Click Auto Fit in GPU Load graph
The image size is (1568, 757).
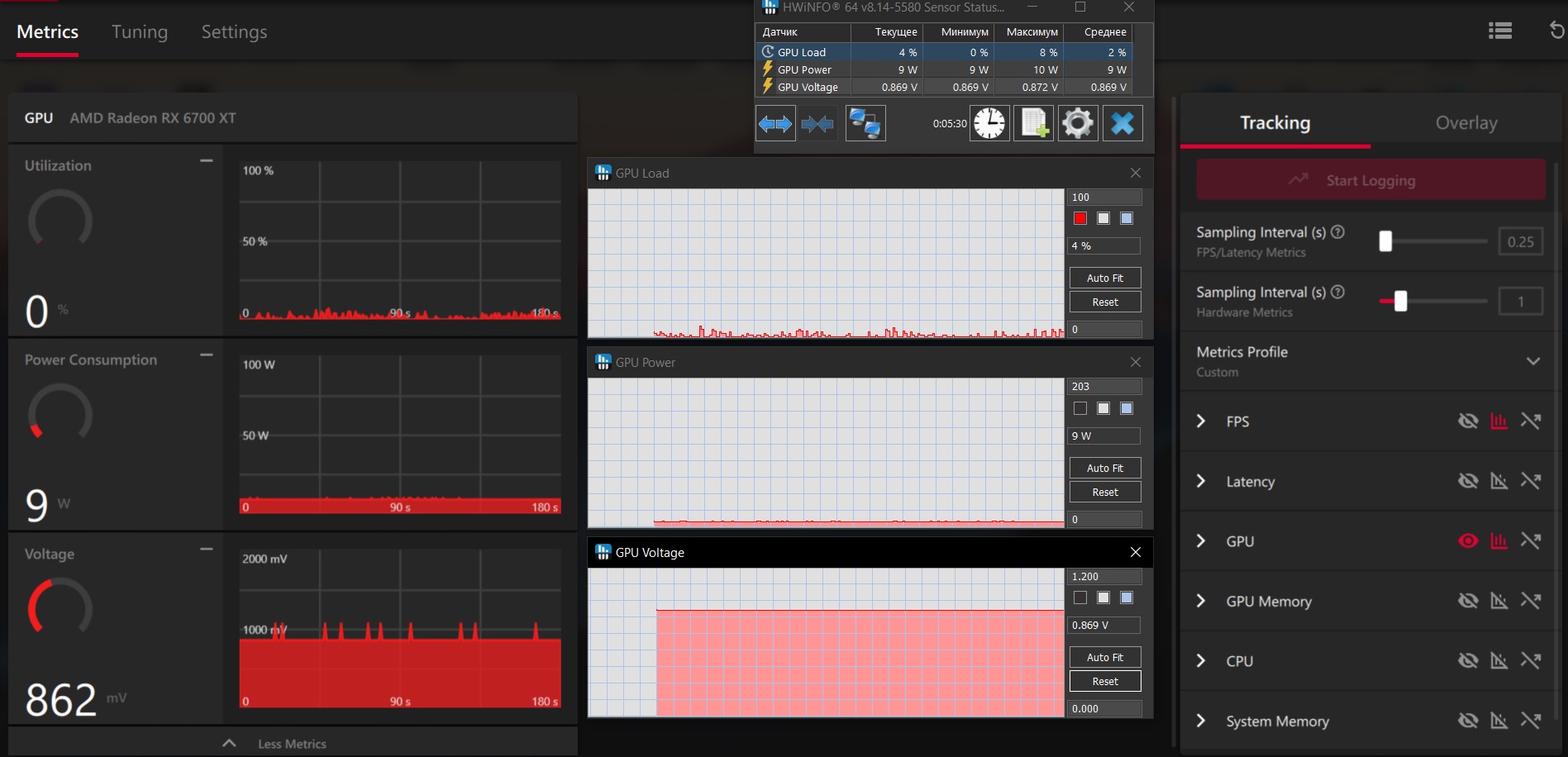[1105, 279]
